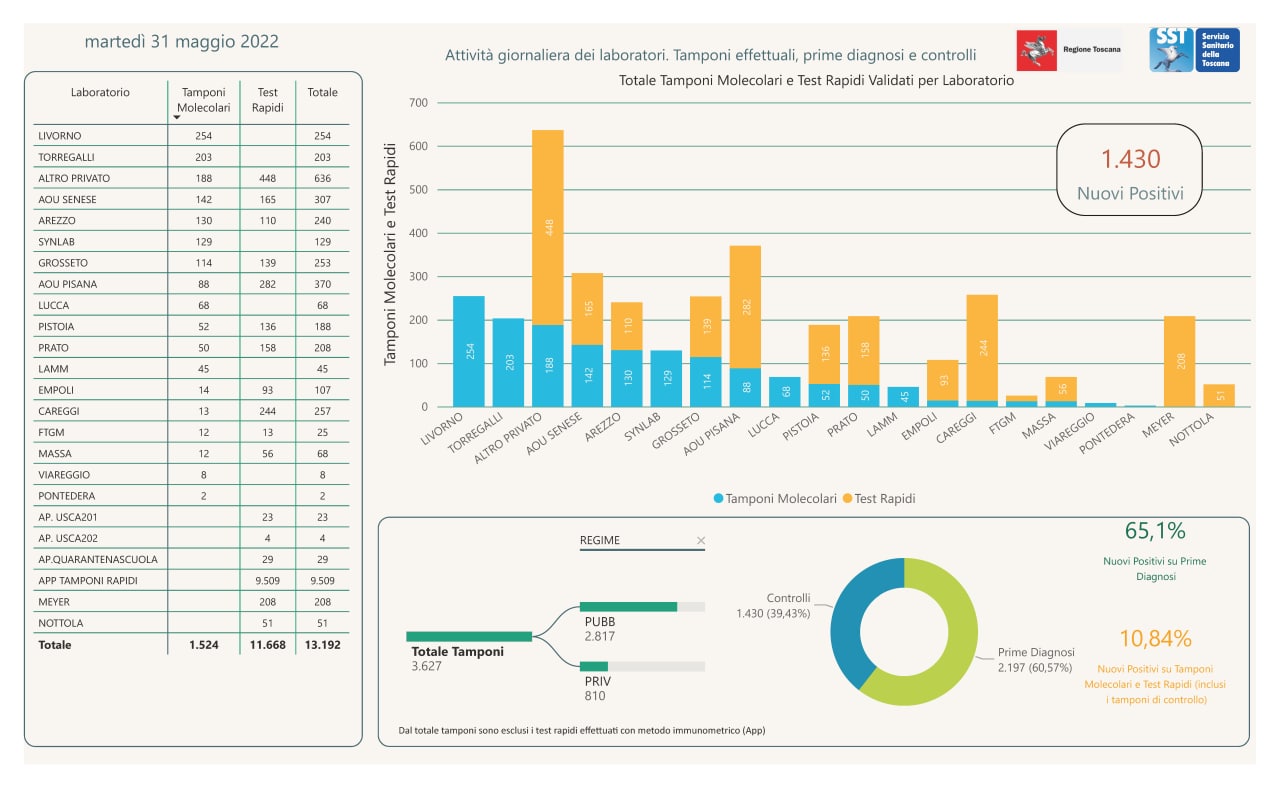This screenshot has height=787, width=1280.
Task: Click the 9.509 Test Rapidi cell for APP TAMPONI RAPIDI
Action: point(267,580)
